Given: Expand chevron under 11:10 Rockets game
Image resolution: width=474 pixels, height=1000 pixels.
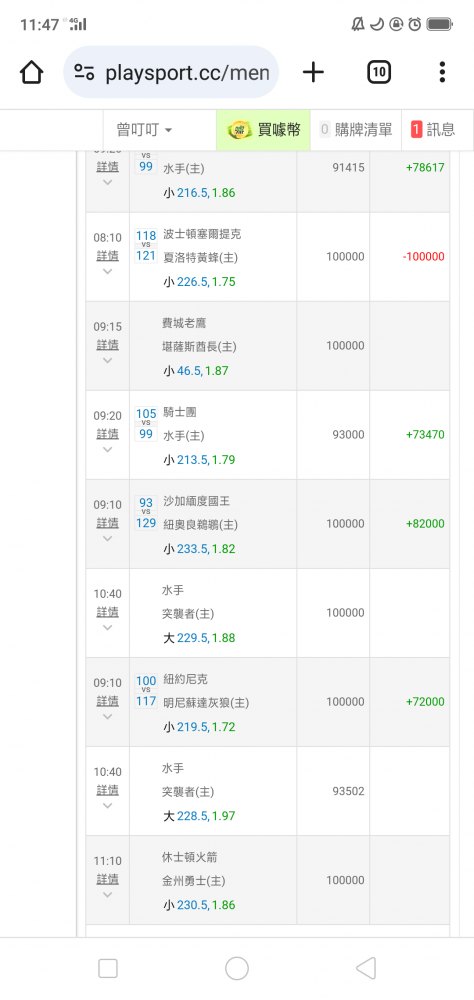Looking at the screenshot, I should coord(107,895).
